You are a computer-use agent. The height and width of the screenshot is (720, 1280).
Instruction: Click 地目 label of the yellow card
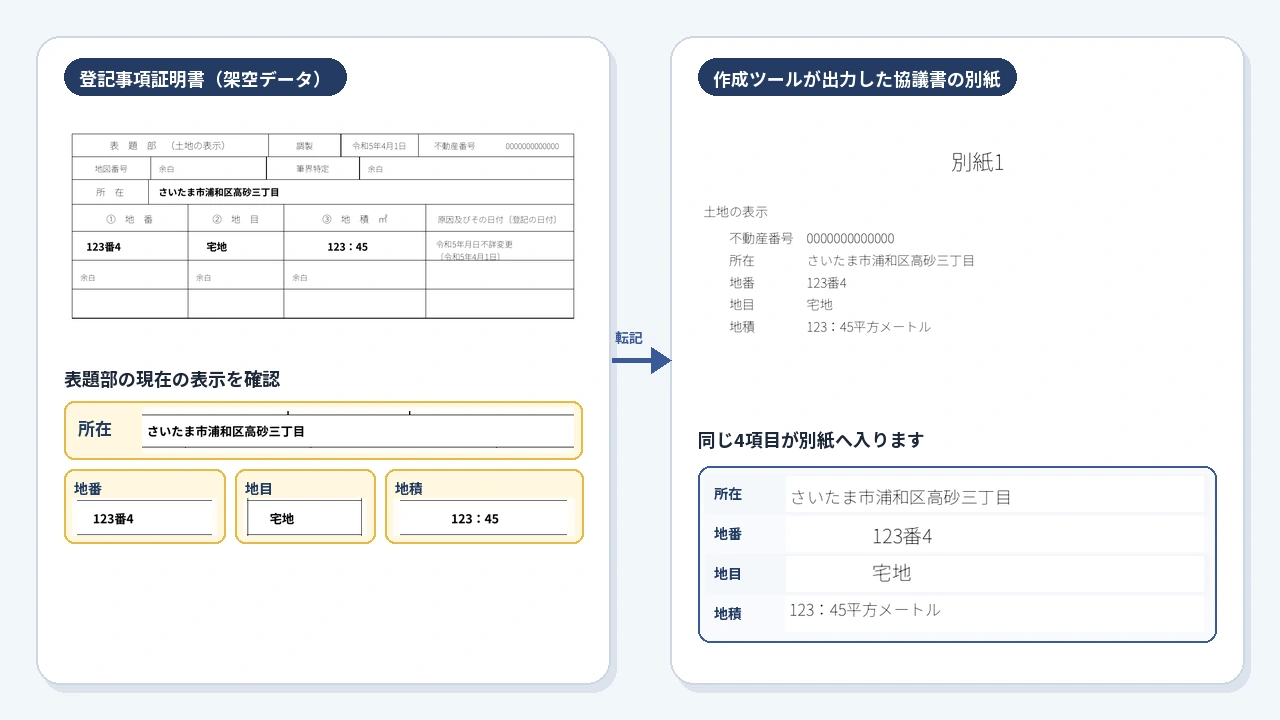(259, 489)
